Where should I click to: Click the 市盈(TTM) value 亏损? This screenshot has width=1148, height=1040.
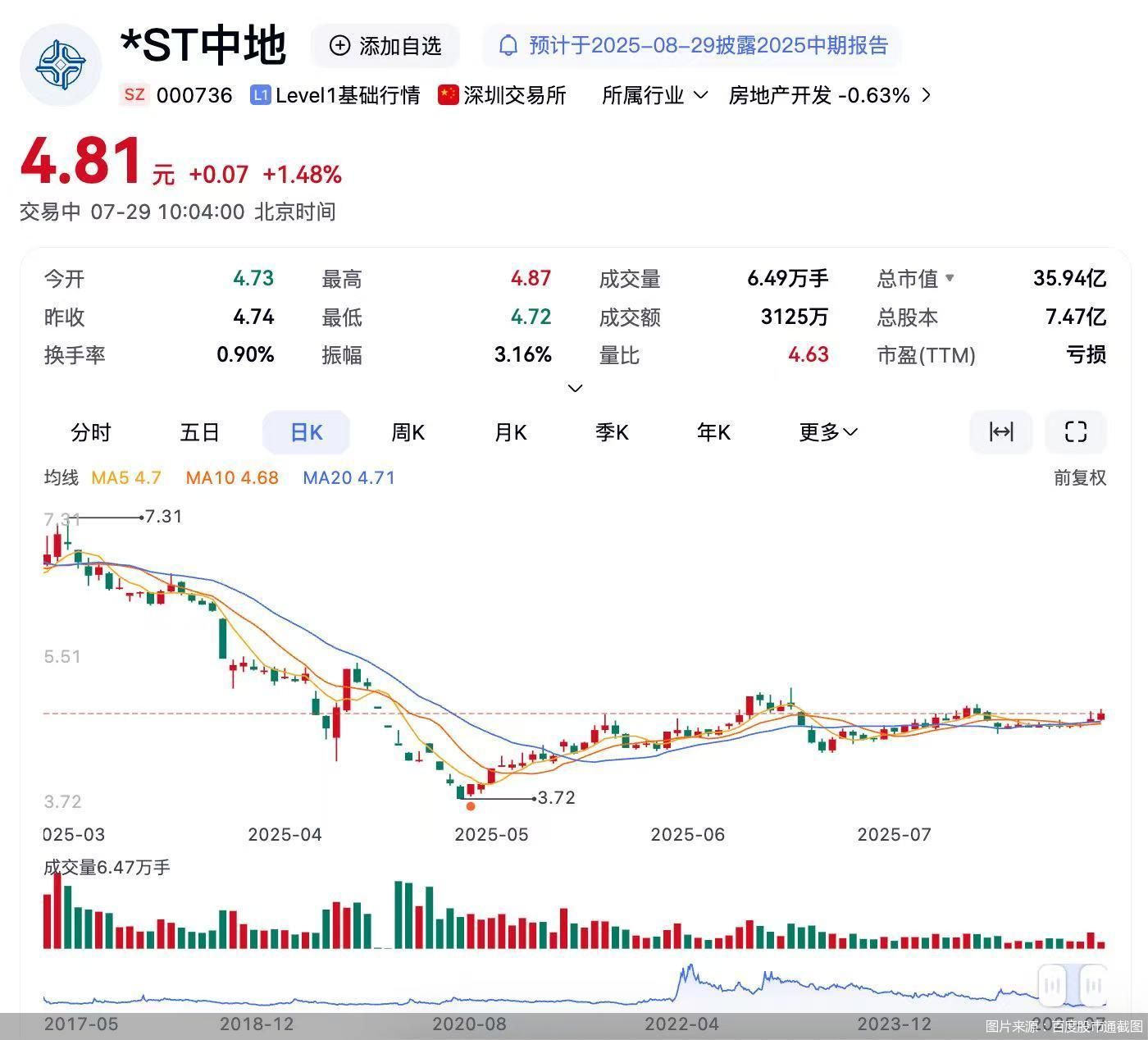1086,354
